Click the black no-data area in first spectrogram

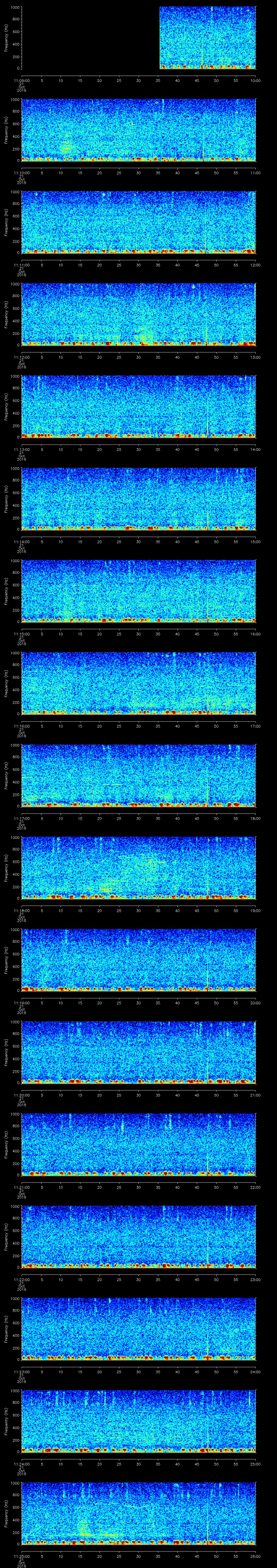90,38
